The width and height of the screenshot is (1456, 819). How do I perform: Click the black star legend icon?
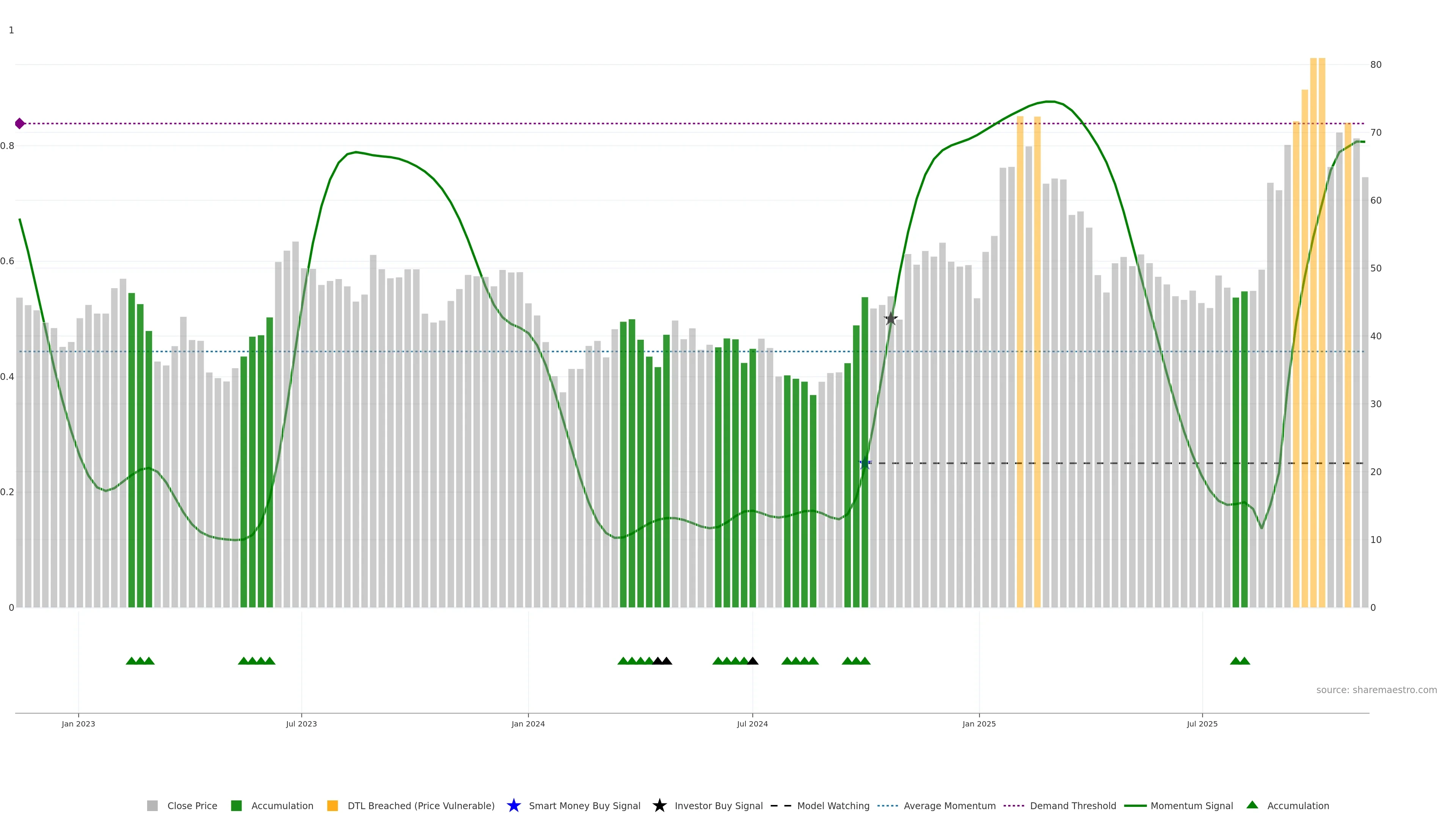click(x=659, y=805)
